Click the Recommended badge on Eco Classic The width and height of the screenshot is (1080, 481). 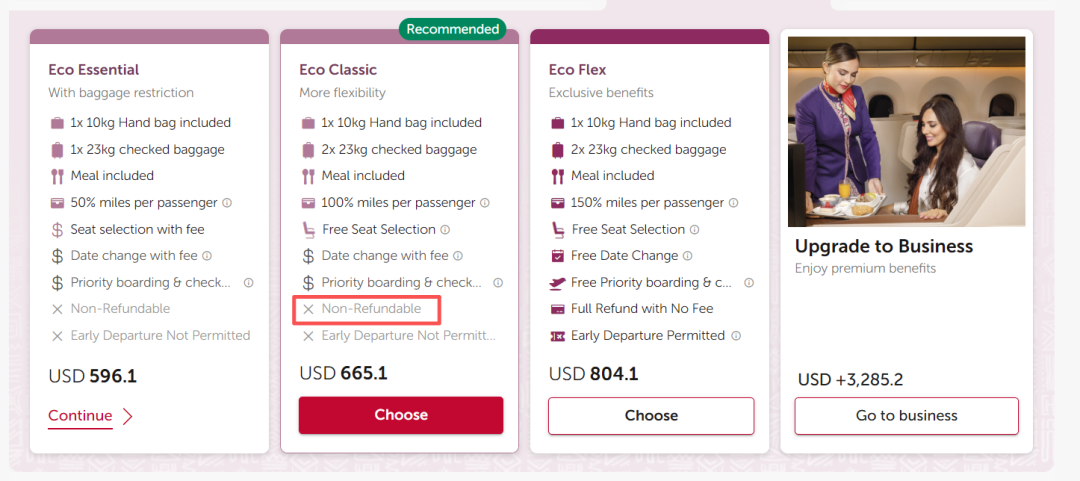point(452,29)
